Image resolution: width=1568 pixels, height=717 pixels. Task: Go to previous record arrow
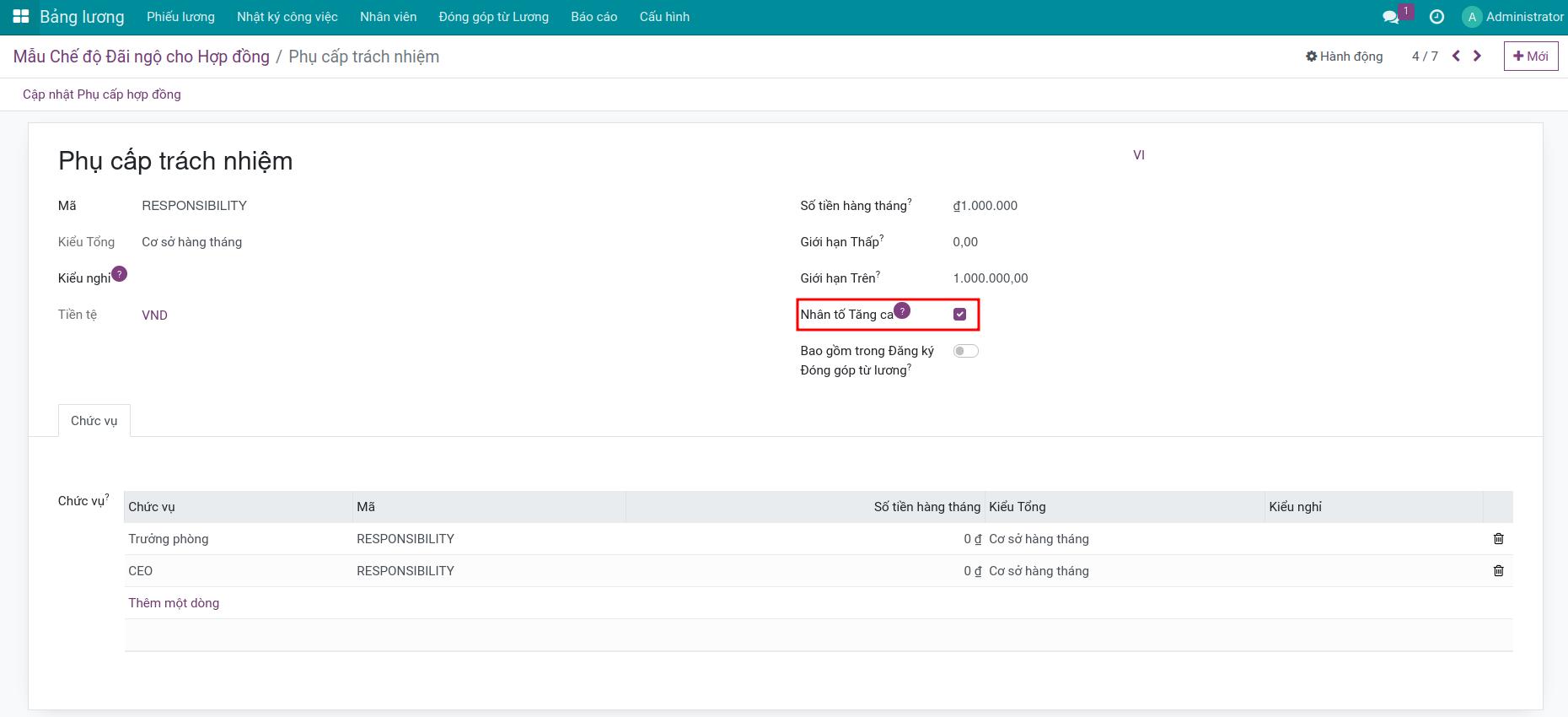click(x=1456, y=56)
